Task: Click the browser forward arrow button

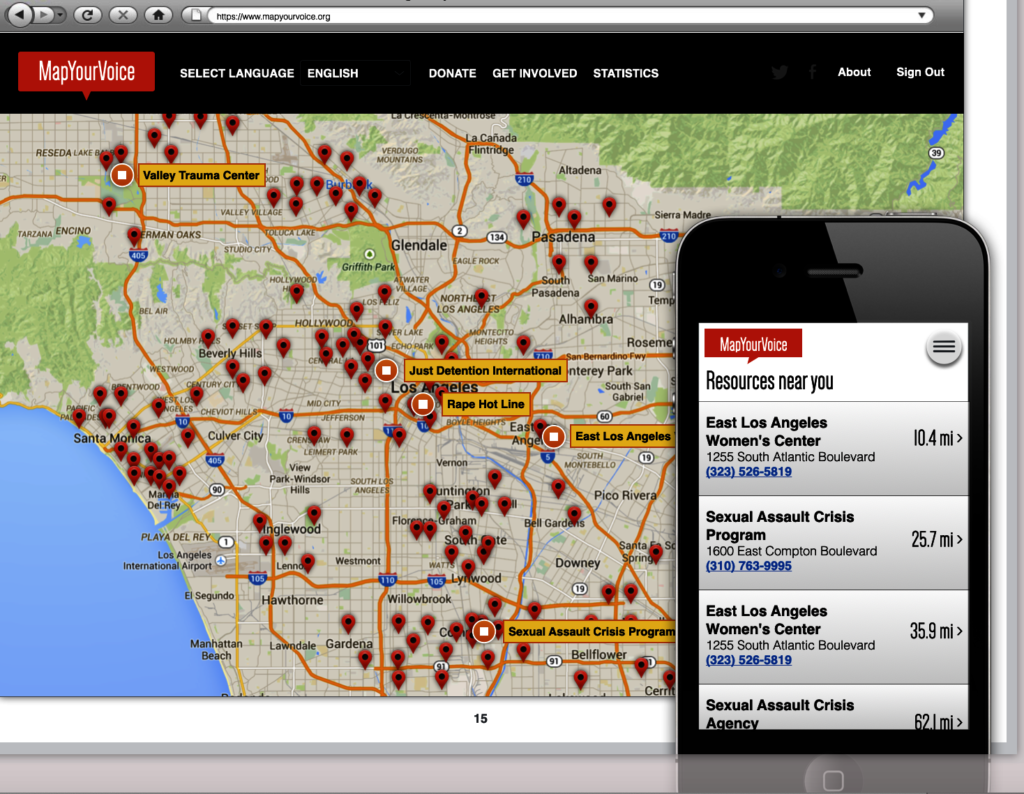Action: pos(44,14)
